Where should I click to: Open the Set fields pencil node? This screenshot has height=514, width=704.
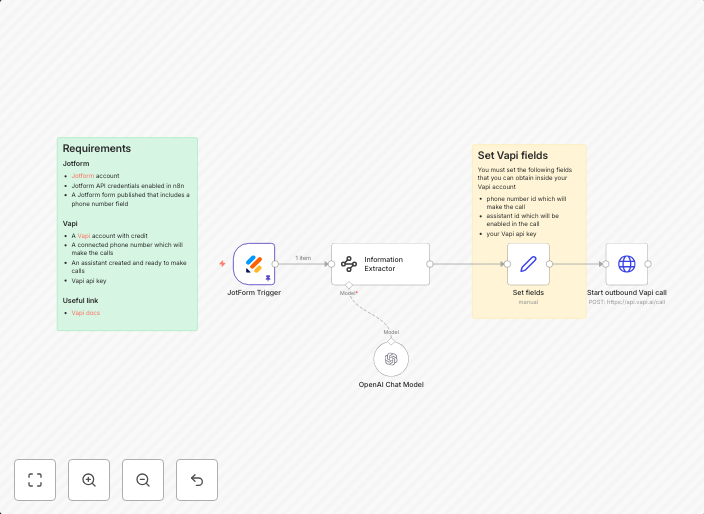(528, 264)
